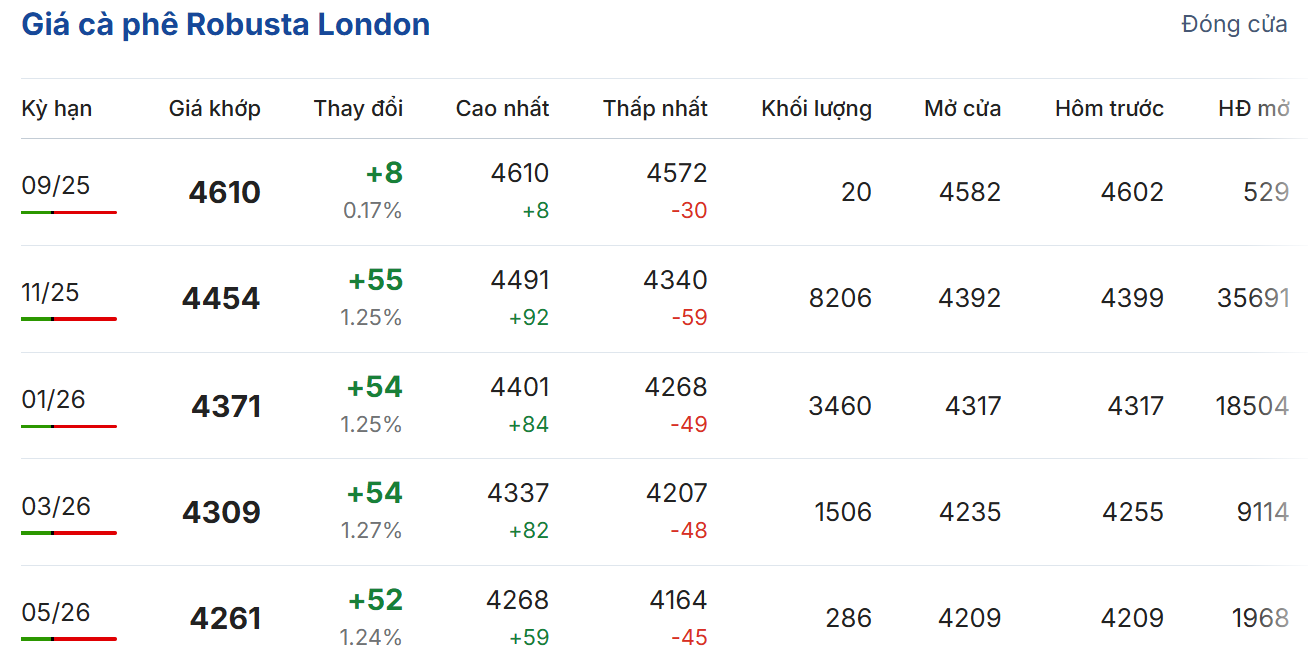The height and width of the screenshot is (670, 1308).
Task: Select the 09/25 contract term
Action: (x=56, y=185)
